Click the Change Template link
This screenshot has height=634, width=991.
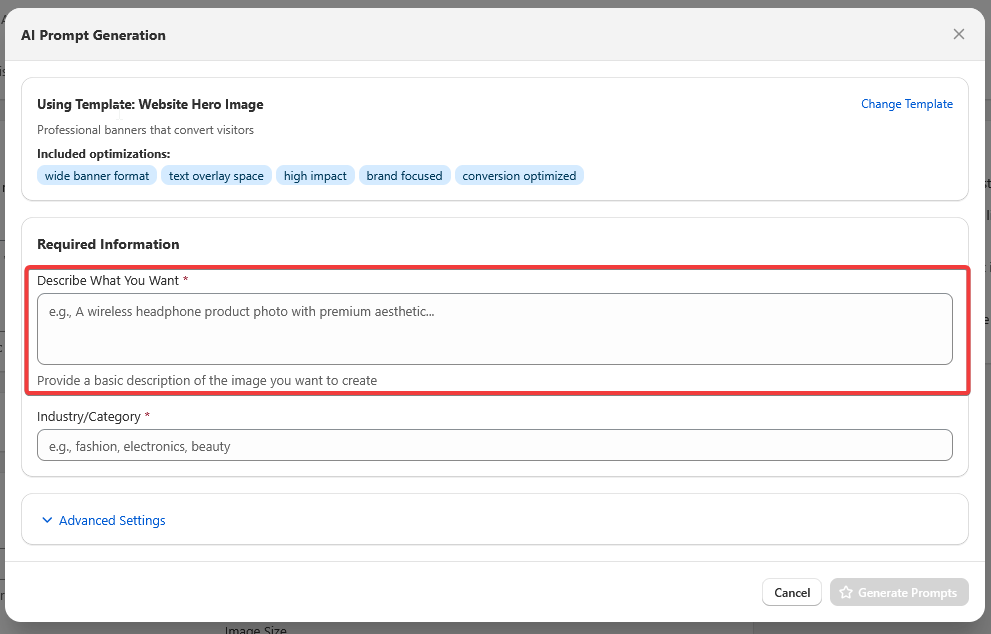(x=906, y=104)
